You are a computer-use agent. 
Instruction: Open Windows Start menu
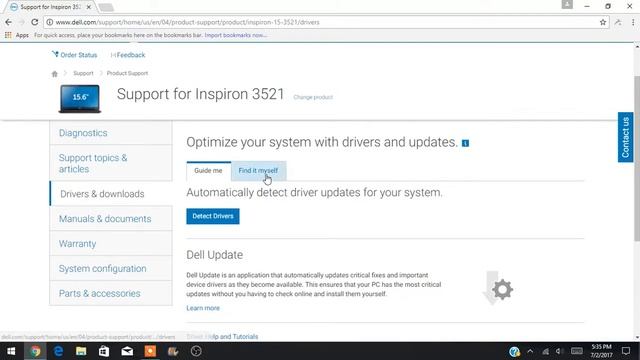(x=11, y=351)
